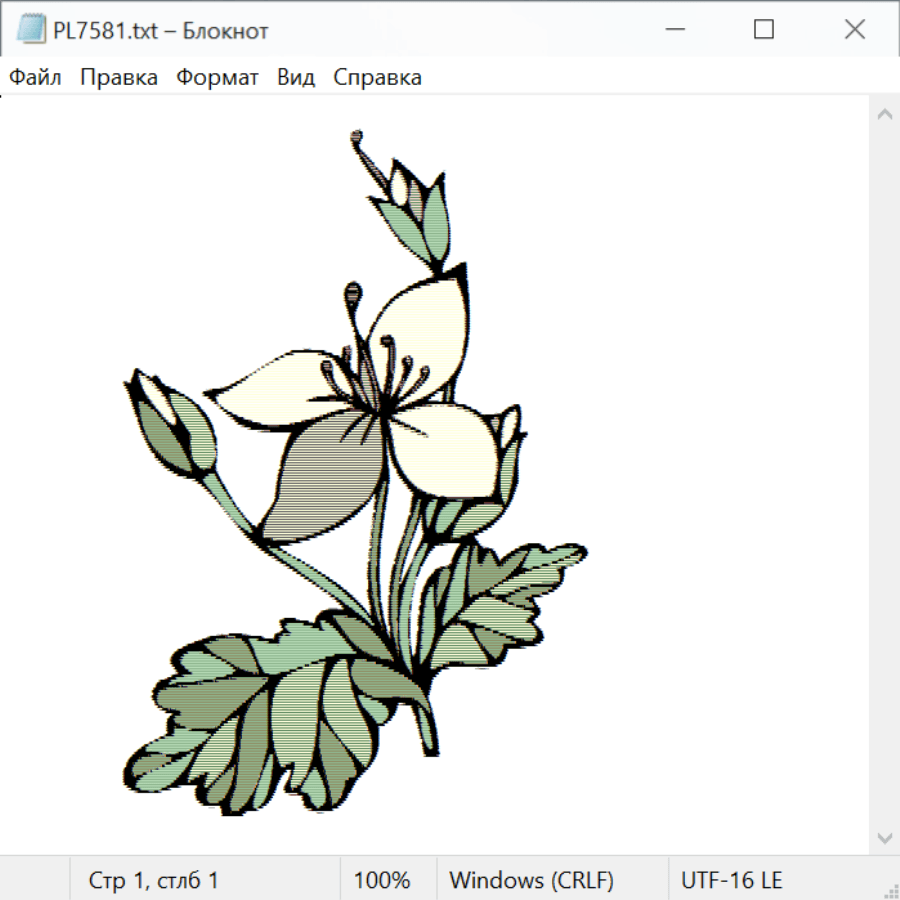Open the Правка menu
Screen dimensions: 900x900
click(119, 78)
